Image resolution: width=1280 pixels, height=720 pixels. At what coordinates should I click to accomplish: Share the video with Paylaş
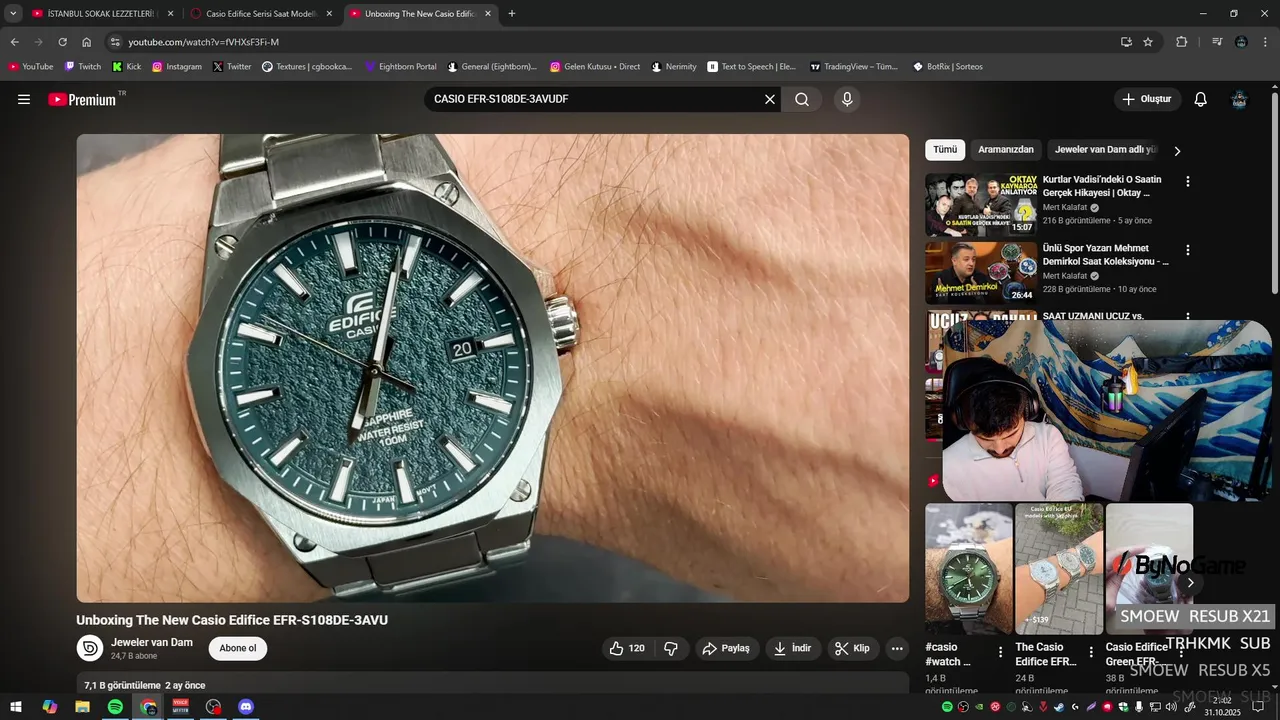pos(727,648)
